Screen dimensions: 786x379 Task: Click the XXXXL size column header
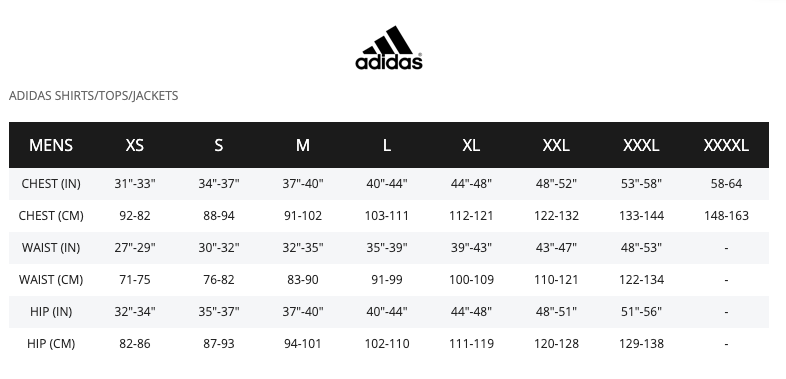(726, 145)
